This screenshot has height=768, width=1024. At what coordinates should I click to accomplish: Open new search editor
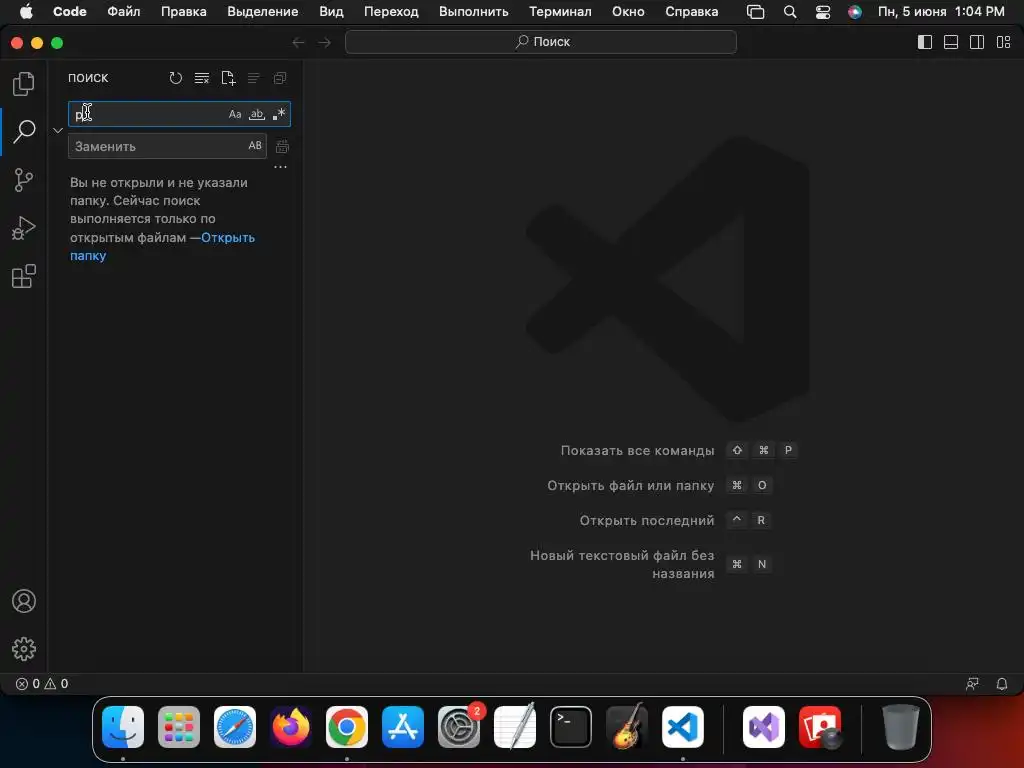pos(228,78)
